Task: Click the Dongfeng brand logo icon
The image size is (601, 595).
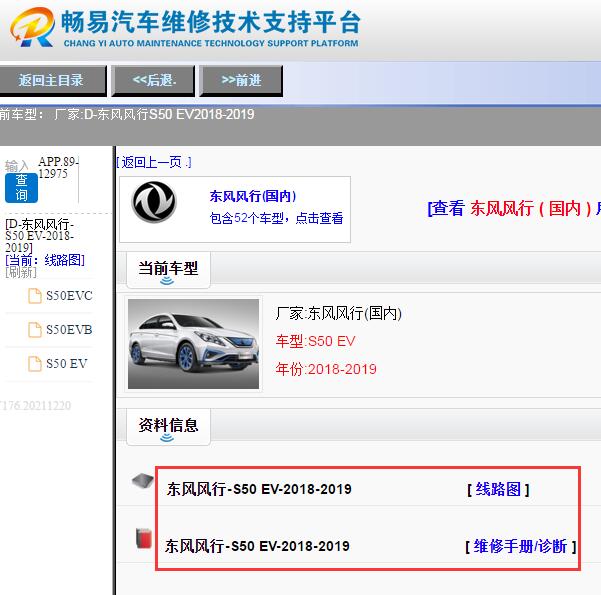Action: click(154, 202)
